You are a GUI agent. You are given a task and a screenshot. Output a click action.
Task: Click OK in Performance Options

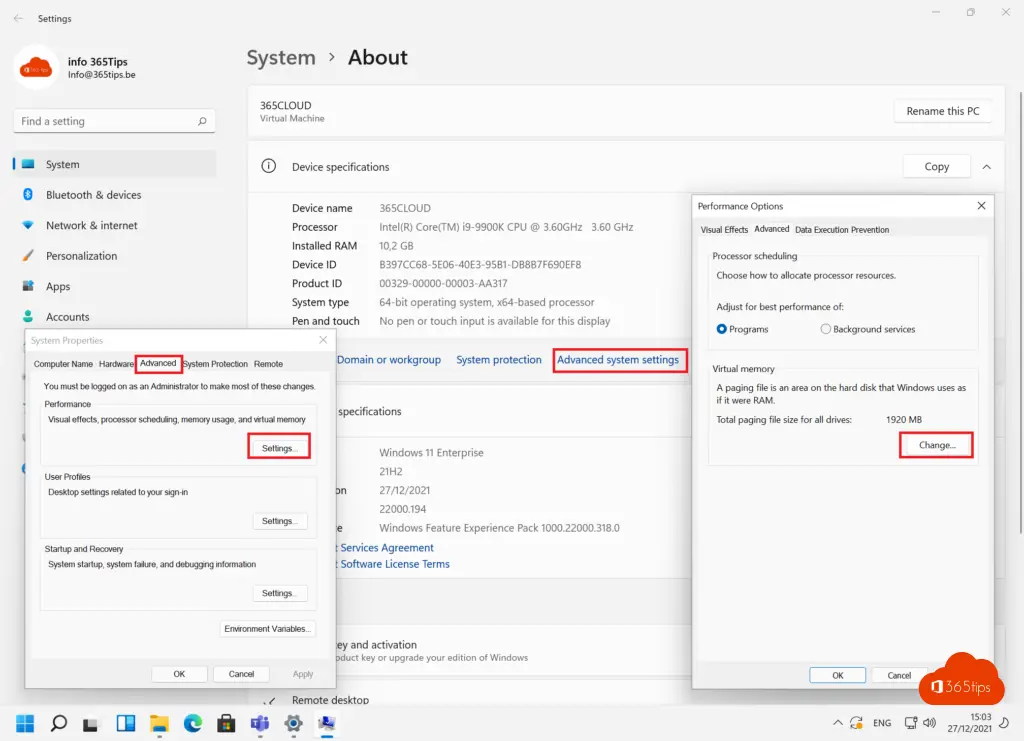[838, 675]
